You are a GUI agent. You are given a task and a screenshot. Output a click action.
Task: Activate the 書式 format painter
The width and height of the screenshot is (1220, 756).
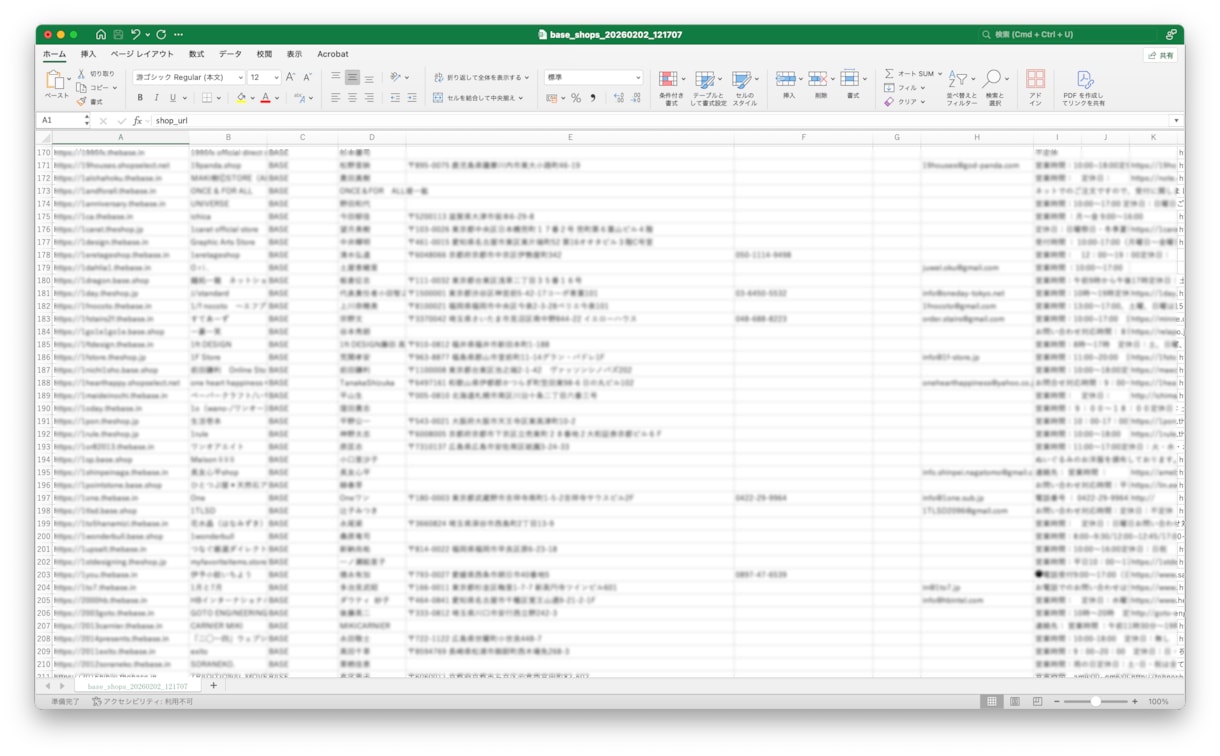90,102
